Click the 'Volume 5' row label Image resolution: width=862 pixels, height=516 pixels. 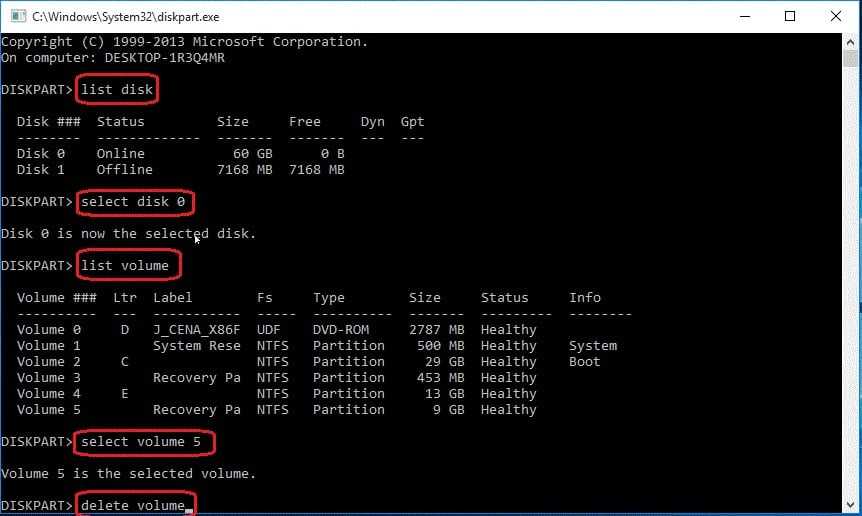point(48,409)
